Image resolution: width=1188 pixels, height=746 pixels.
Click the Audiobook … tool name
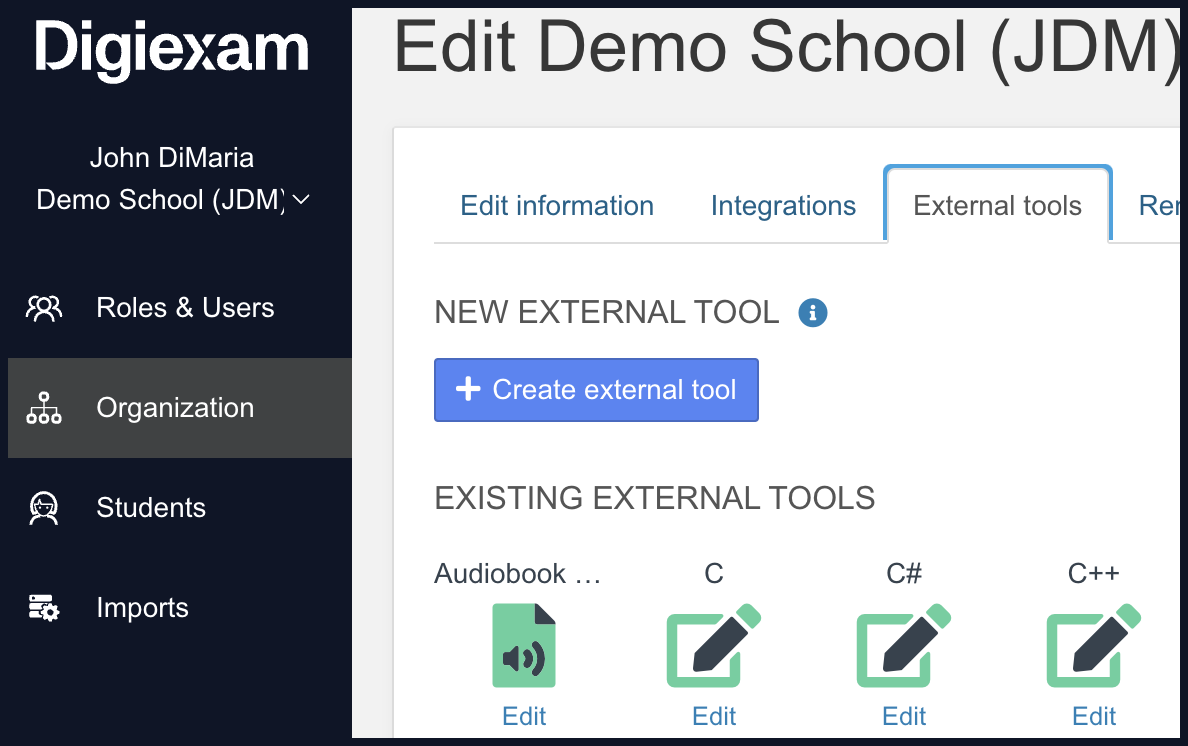coord(517,573)
